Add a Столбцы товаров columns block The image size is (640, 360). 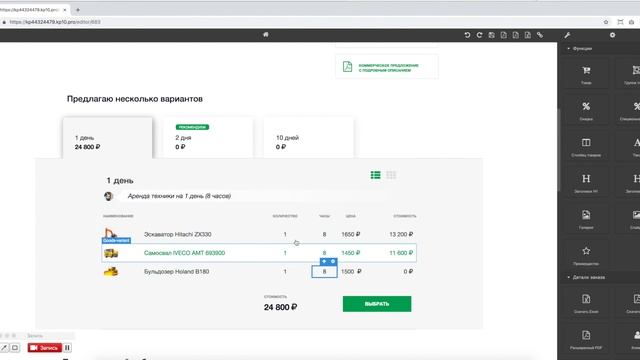[586, 147]
